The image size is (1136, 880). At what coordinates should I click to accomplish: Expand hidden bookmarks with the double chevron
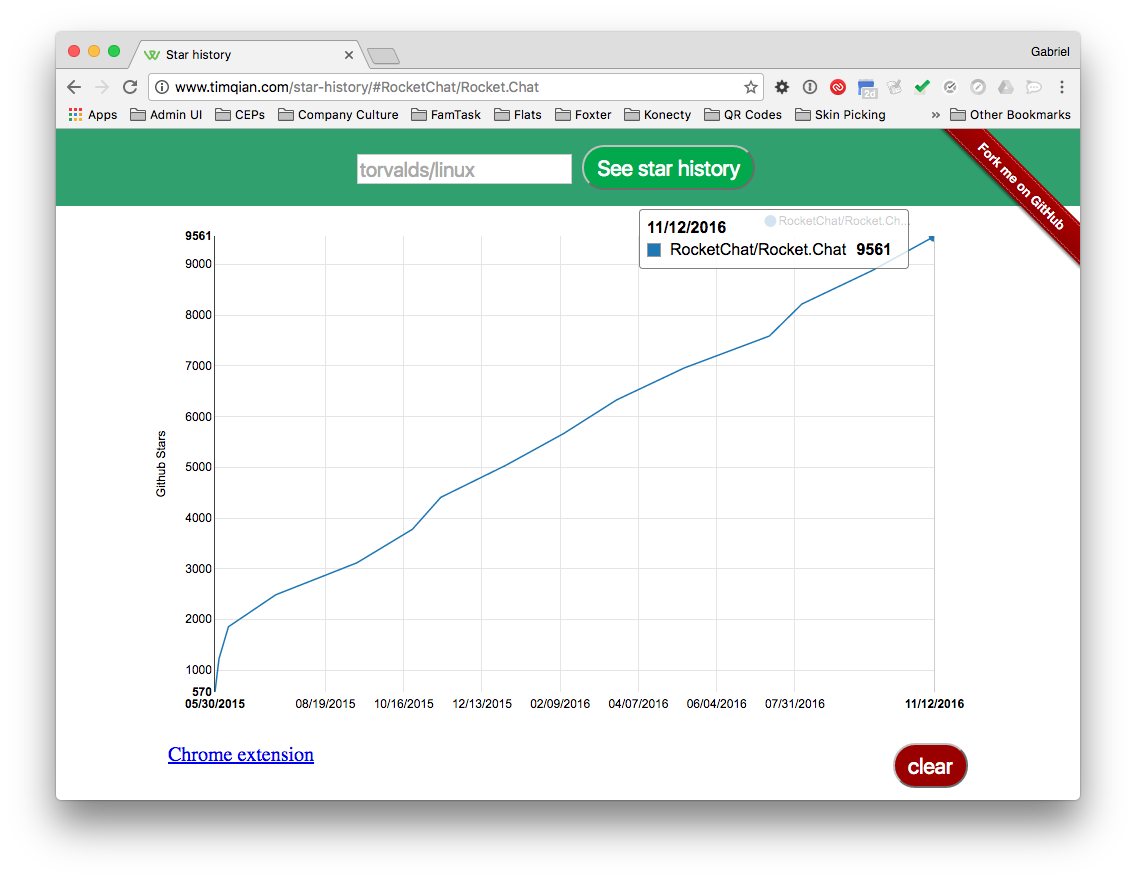click(x=935, y=114)
